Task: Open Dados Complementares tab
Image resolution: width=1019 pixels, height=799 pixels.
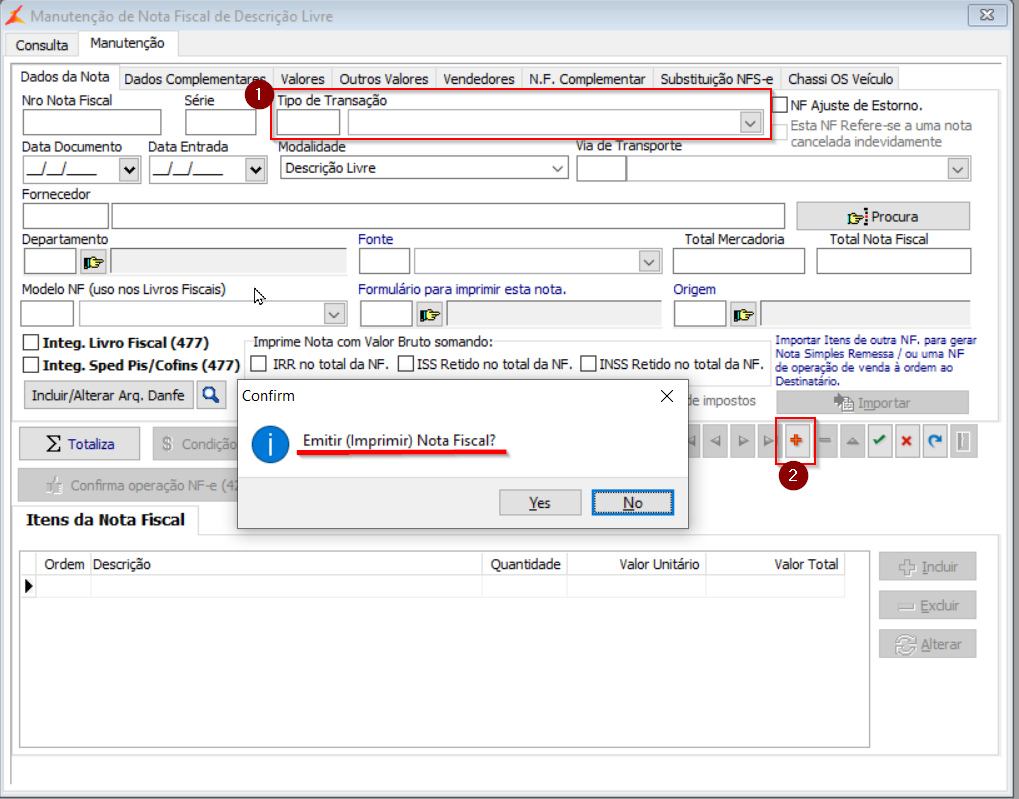Action: [195, 79]
